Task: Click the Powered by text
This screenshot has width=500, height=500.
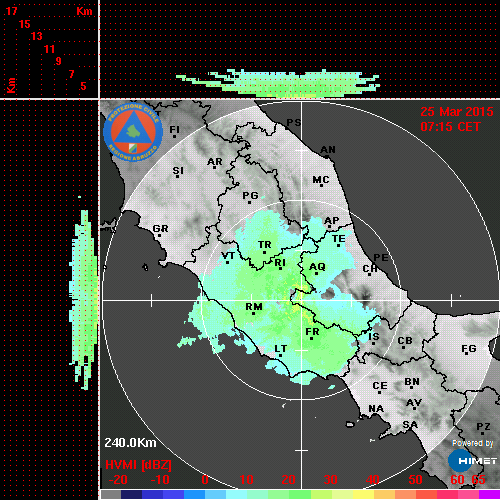Action: [x=473, y=443]
